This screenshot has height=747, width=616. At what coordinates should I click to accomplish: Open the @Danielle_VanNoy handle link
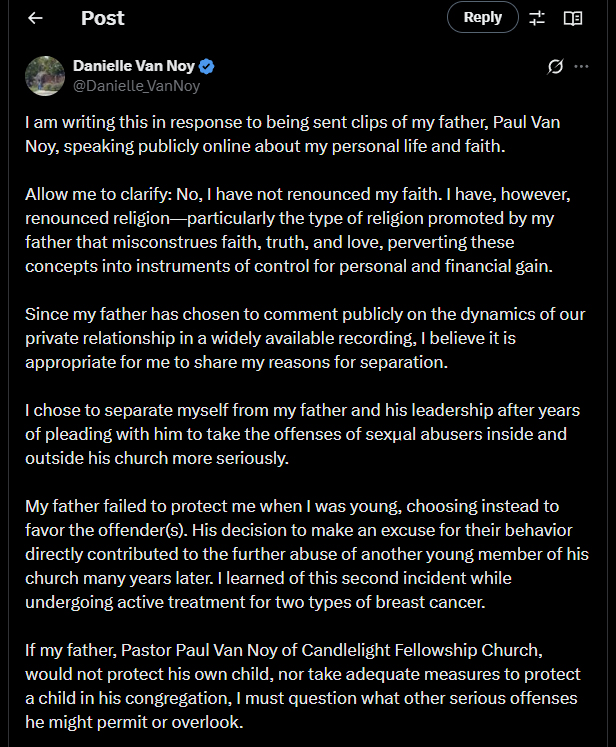pyautogui.click(x=136, y=86)
